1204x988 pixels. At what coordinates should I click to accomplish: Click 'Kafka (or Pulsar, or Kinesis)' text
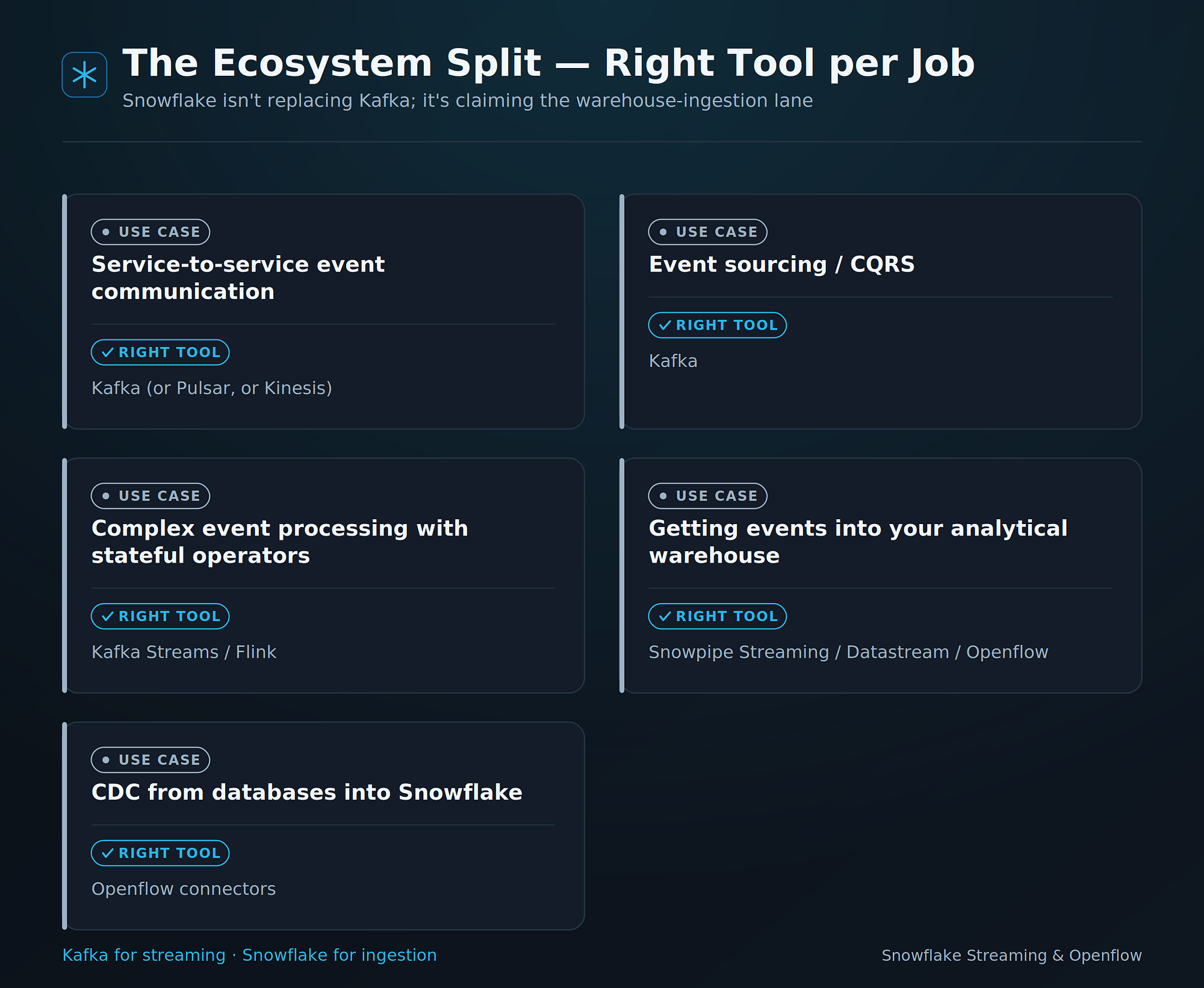coord(212,388)
